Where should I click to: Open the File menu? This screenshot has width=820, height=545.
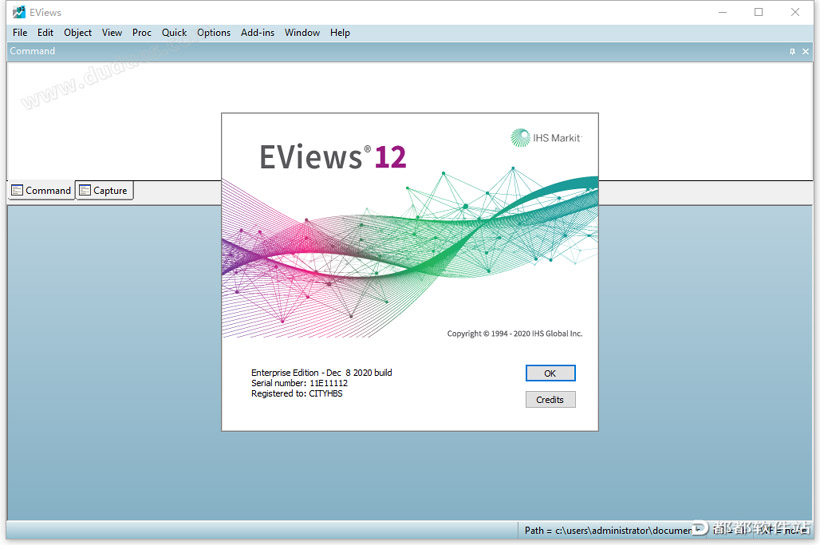[20, 32]
